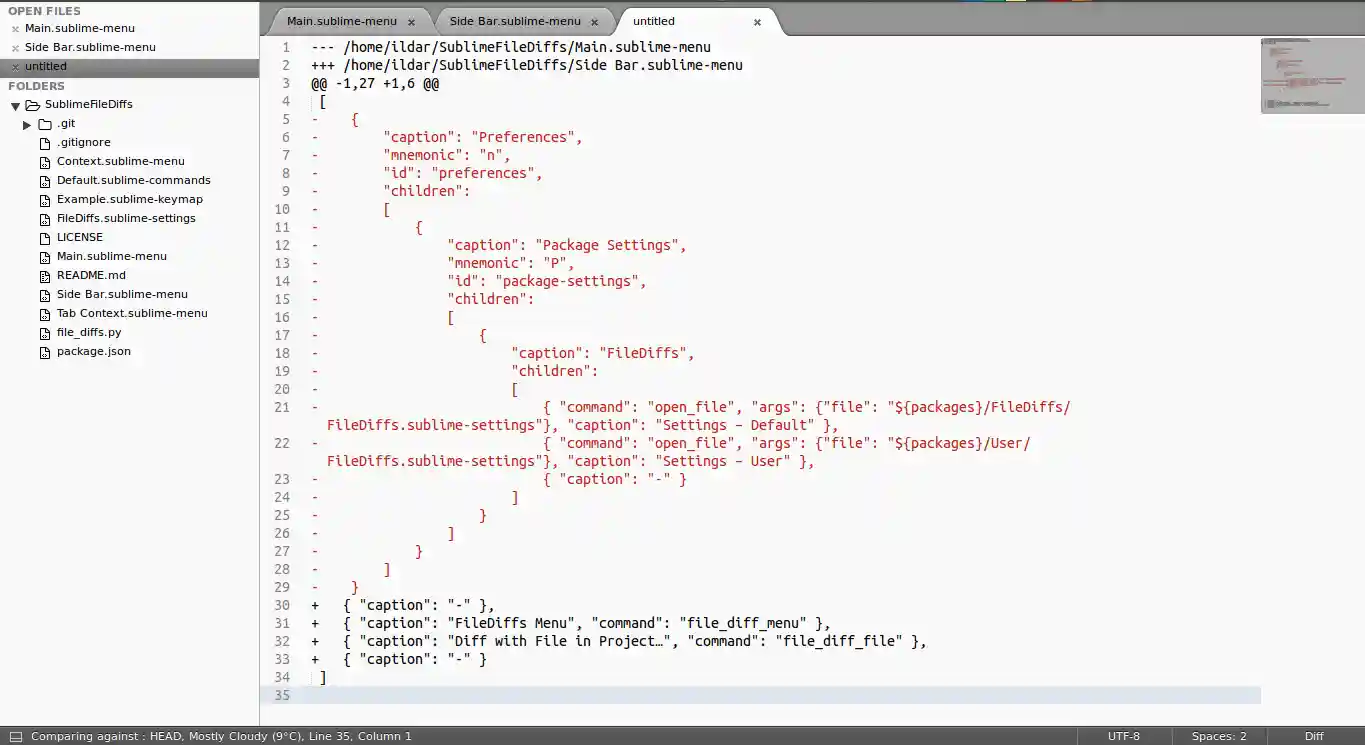This screenshot has width=1365, height=745.
Task: Open the Spaces: 2 indentation menu
Action: coord(1219,736)
